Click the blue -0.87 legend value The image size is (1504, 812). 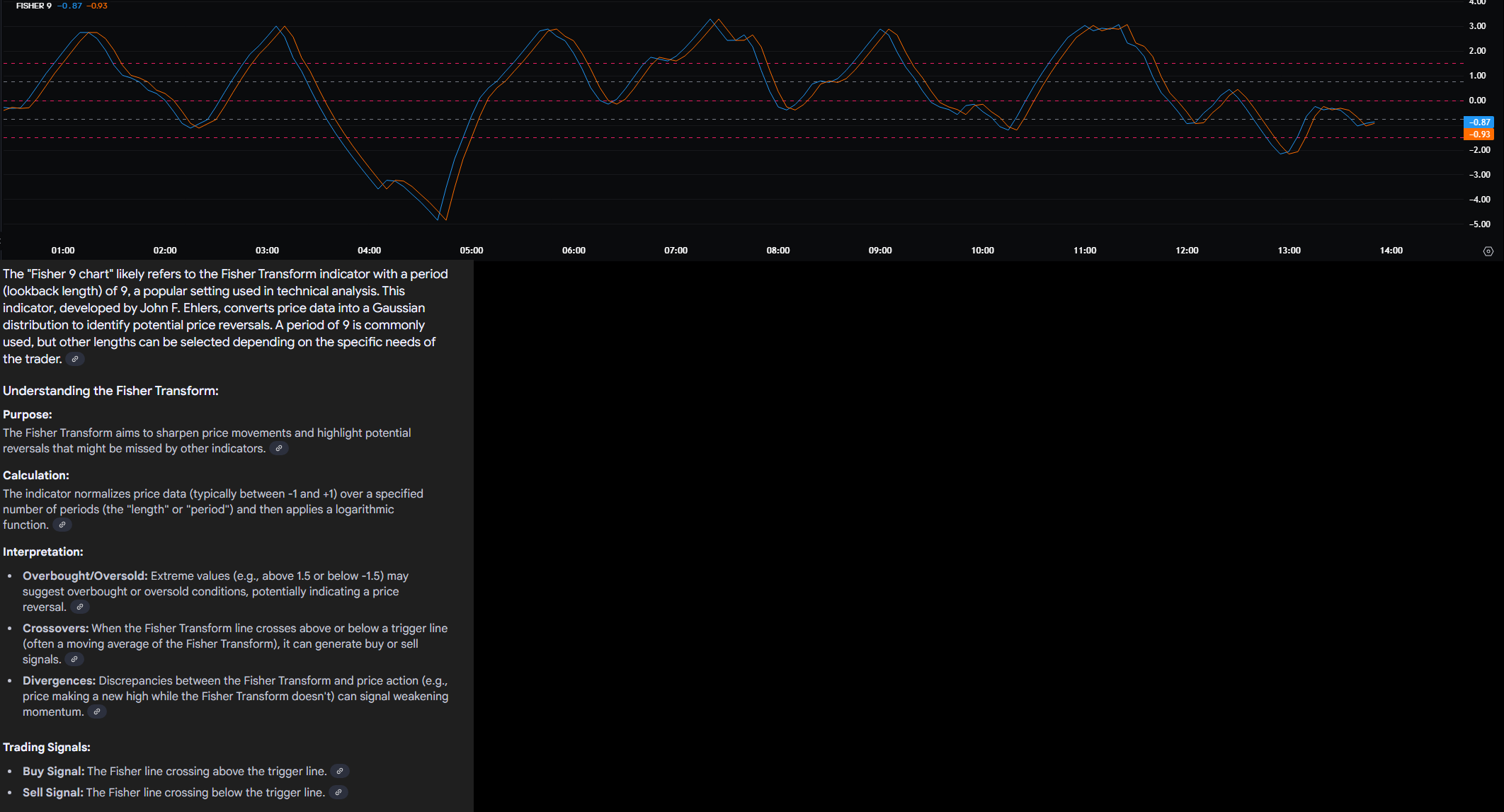[69, 6]
